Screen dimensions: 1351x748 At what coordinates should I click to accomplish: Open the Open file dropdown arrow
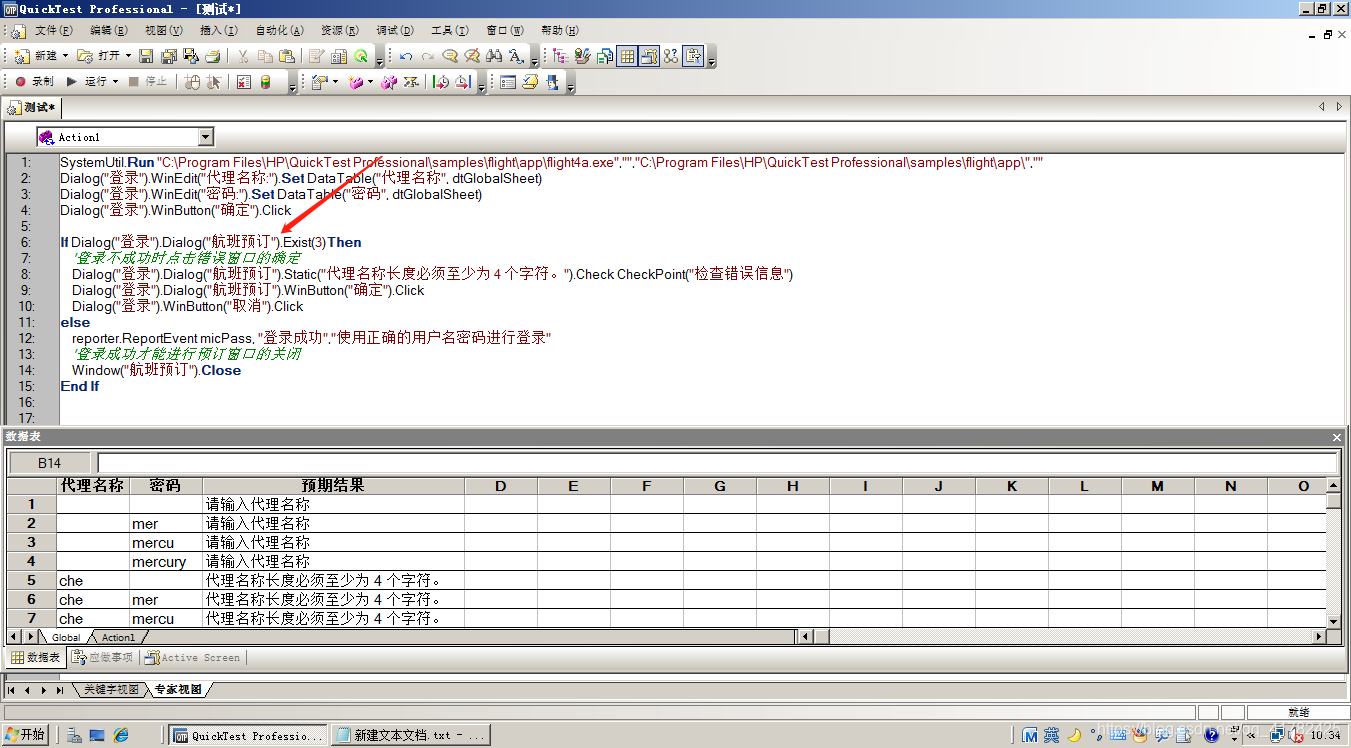click(128, 56)
